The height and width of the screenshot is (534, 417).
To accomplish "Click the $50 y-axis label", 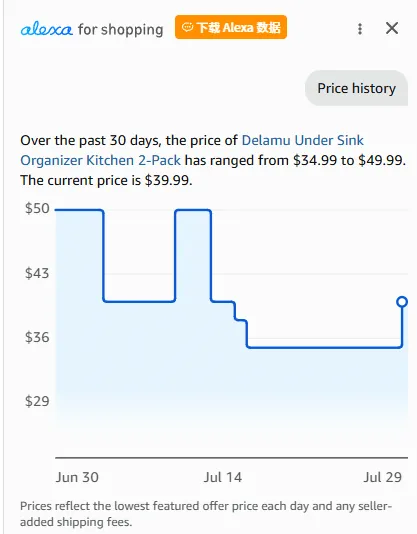I will pyautogui.click(x=37, y=208).
